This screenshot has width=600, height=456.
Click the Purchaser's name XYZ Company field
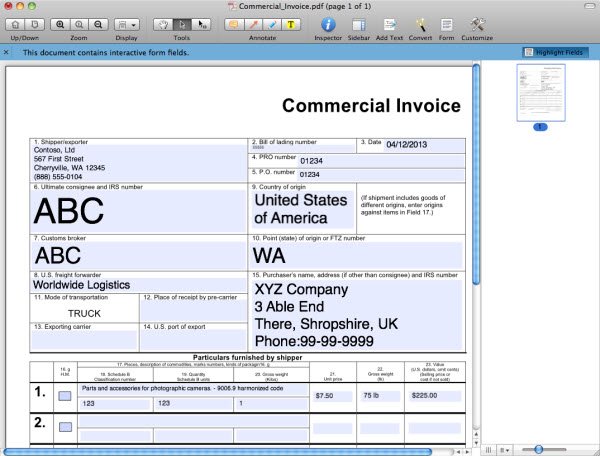click(x=357, y=315)
